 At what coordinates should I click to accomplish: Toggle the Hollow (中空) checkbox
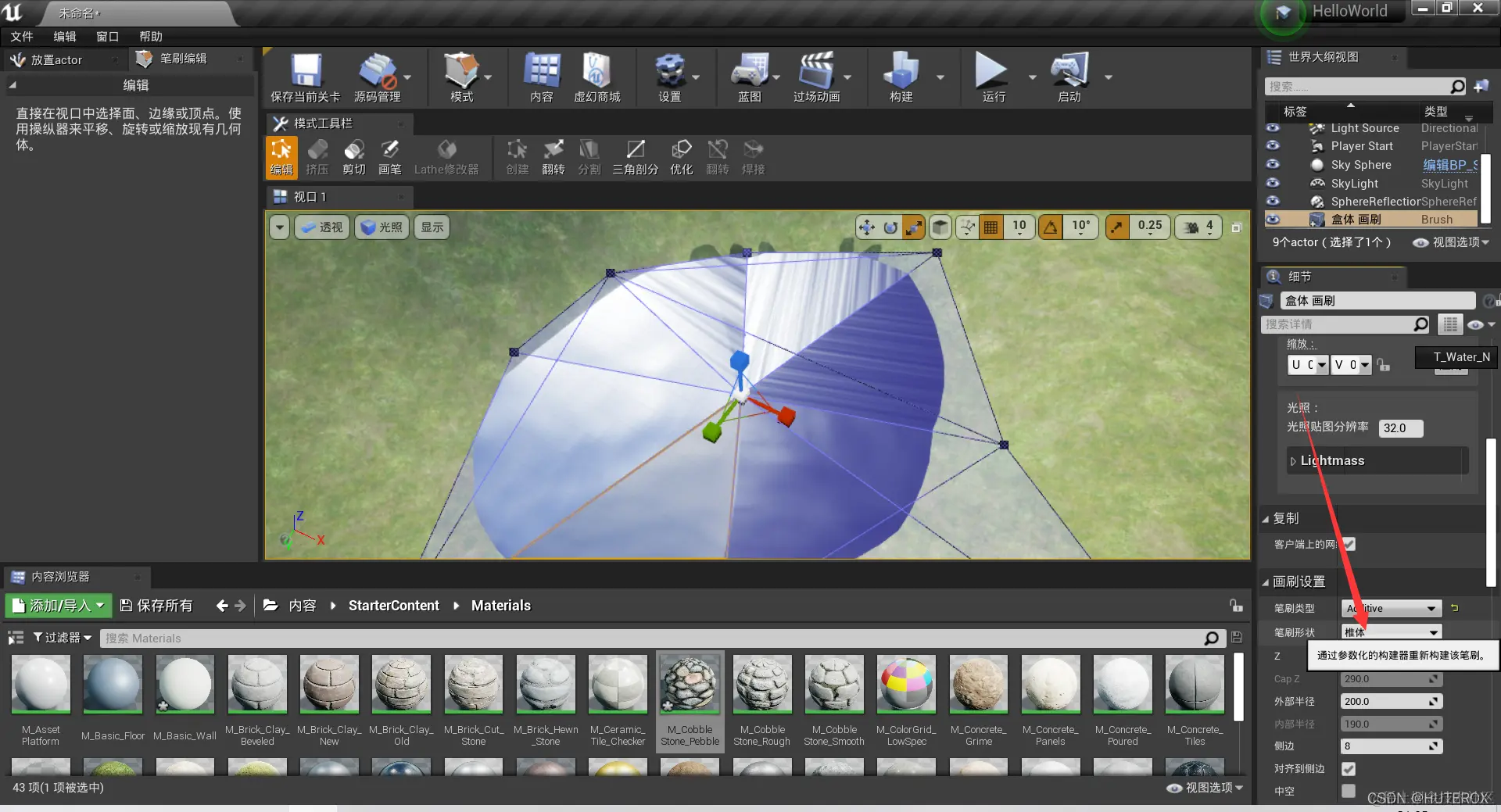tap(1349, 791)
